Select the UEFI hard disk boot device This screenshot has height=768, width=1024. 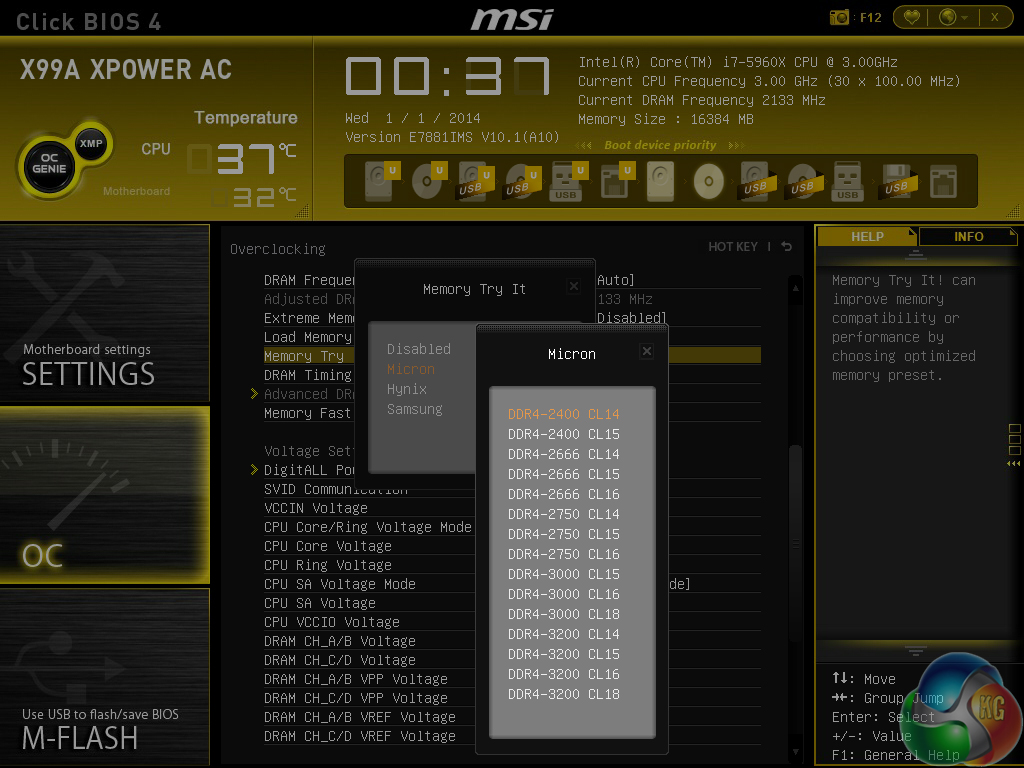point(381,181)
